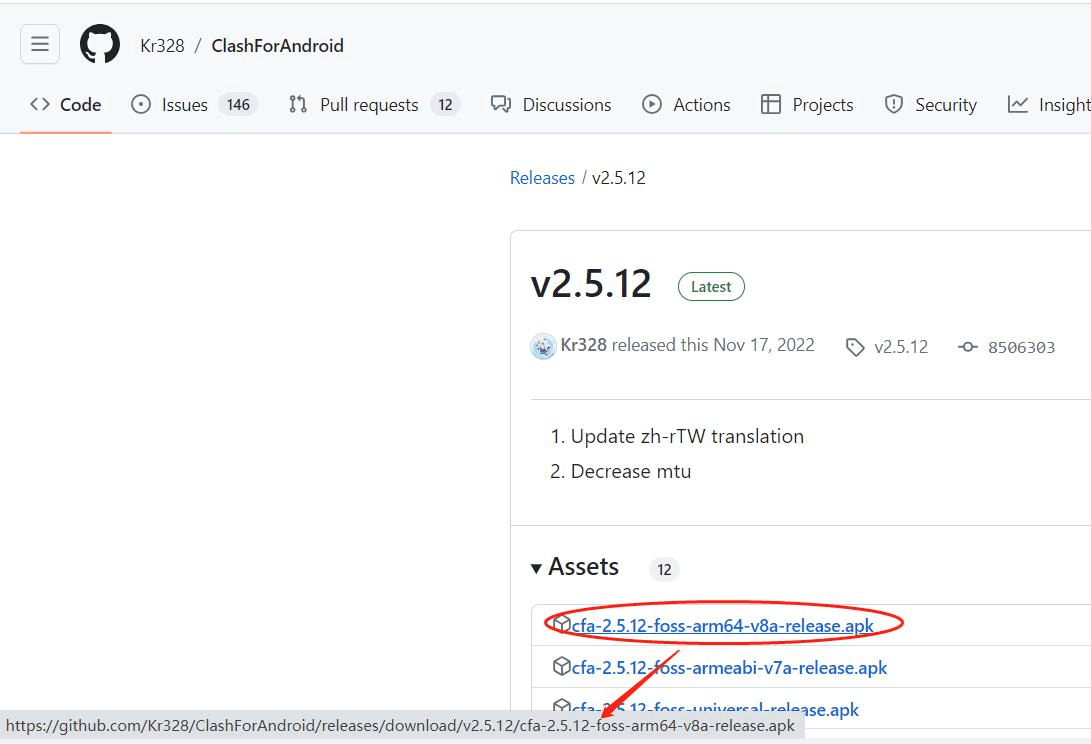This screenshot has width=1091, height=744.
Task: Open the ClashForAndroid repository link
Action: tap(278, 46)
